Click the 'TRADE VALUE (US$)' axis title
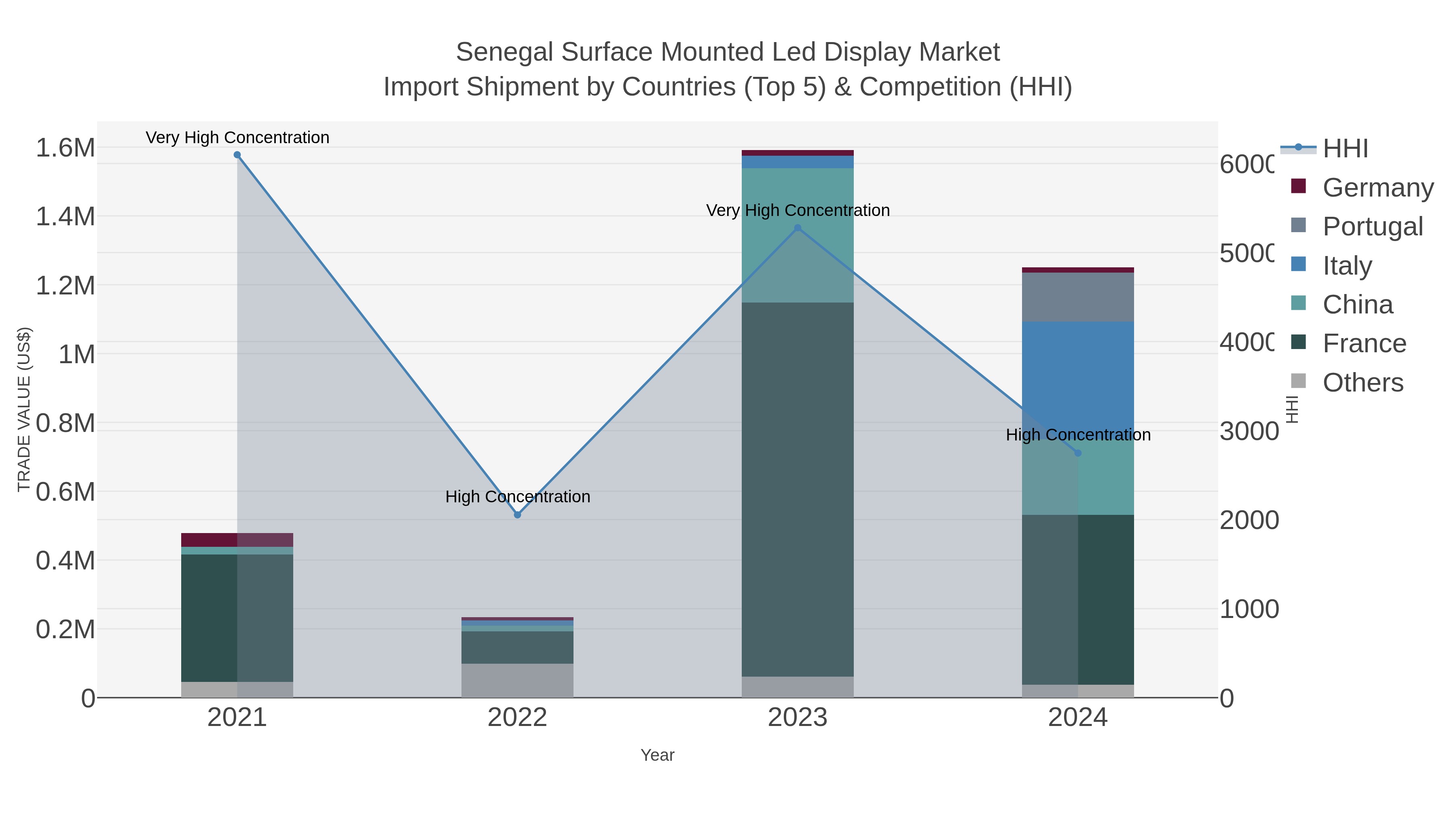Image resolution: width=1456 pixels, height=819 pixels. click(x=24, y=409)
